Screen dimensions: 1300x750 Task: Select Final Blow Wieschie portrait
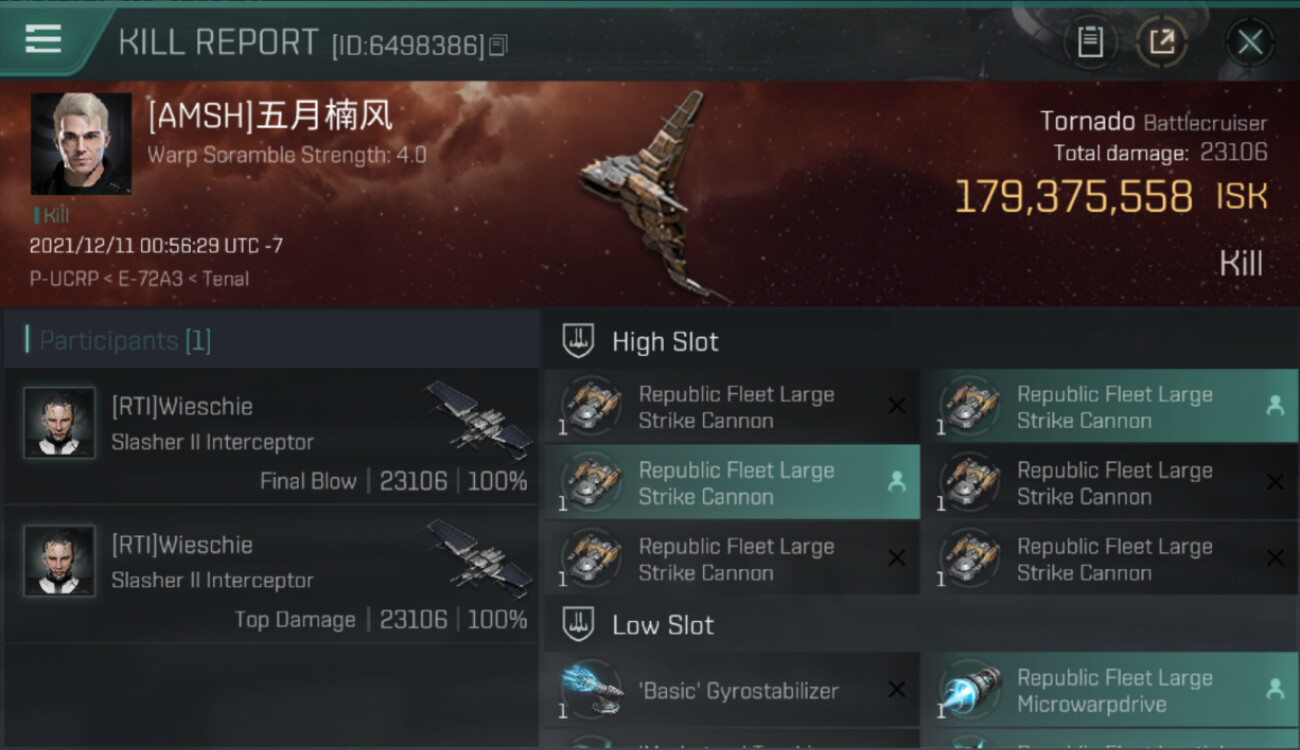point(60,423)
